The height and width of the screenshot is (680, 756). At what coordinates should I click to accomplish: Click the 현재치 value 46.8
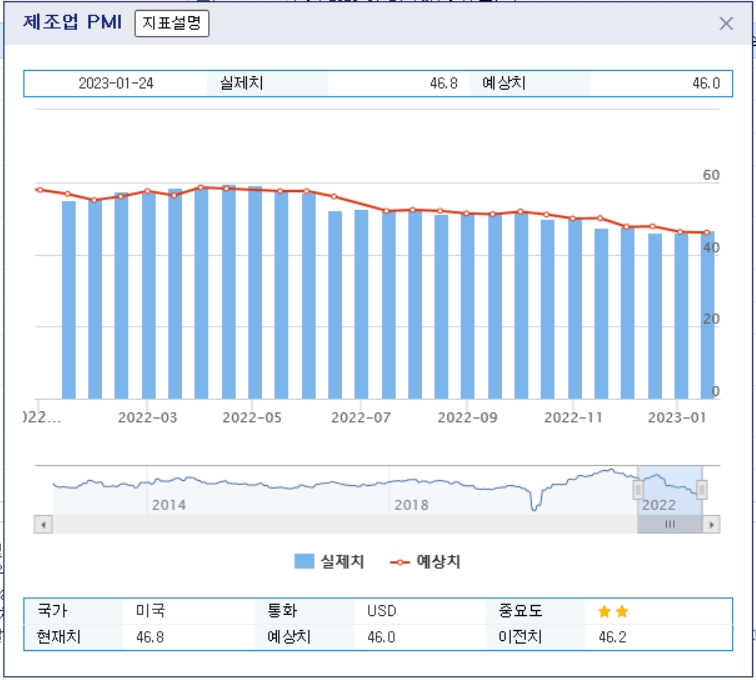pos(150,637)
